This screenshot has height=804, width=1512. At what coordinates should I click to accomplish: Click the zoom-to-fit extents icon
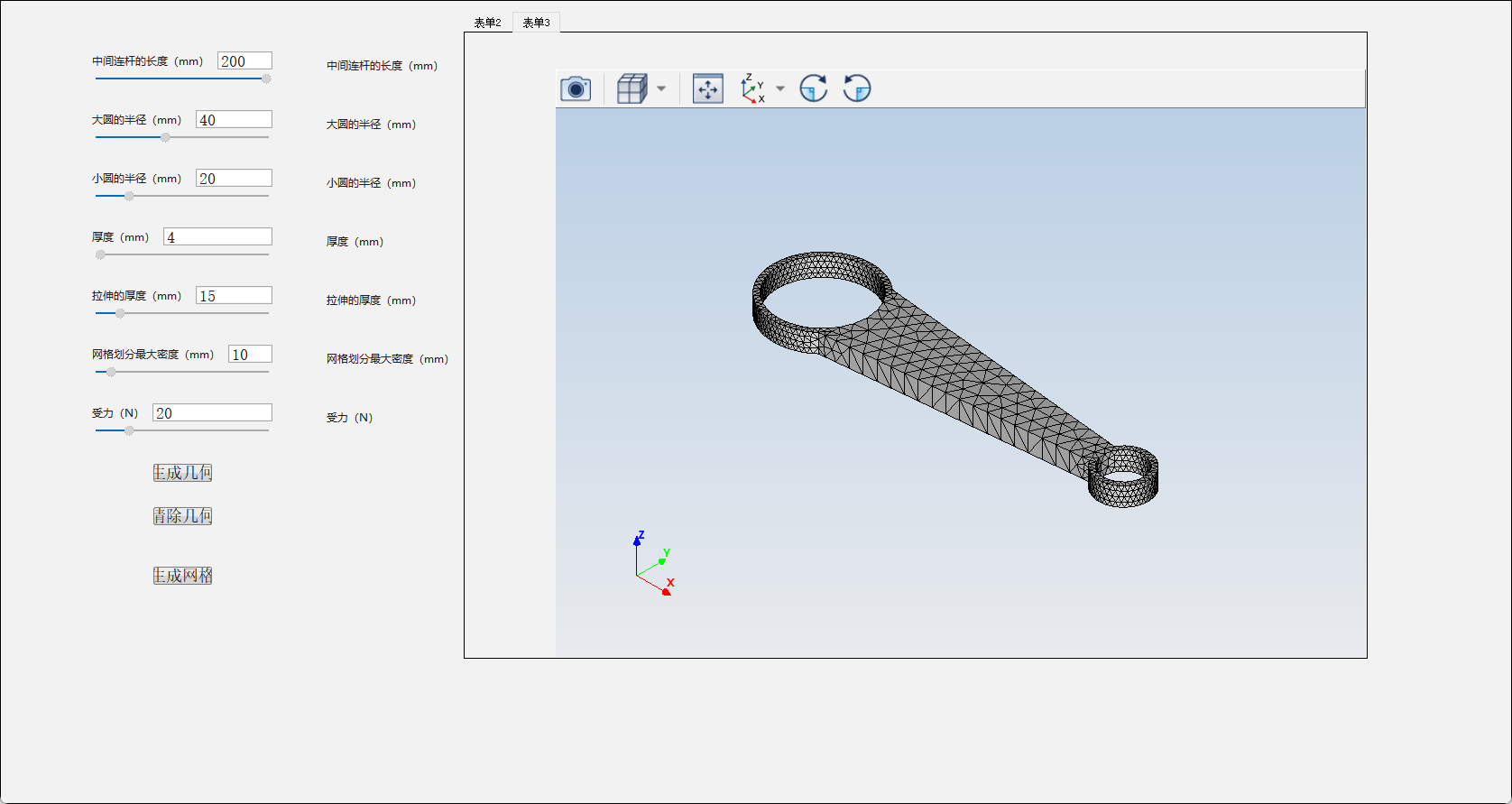tap(708, 88)
